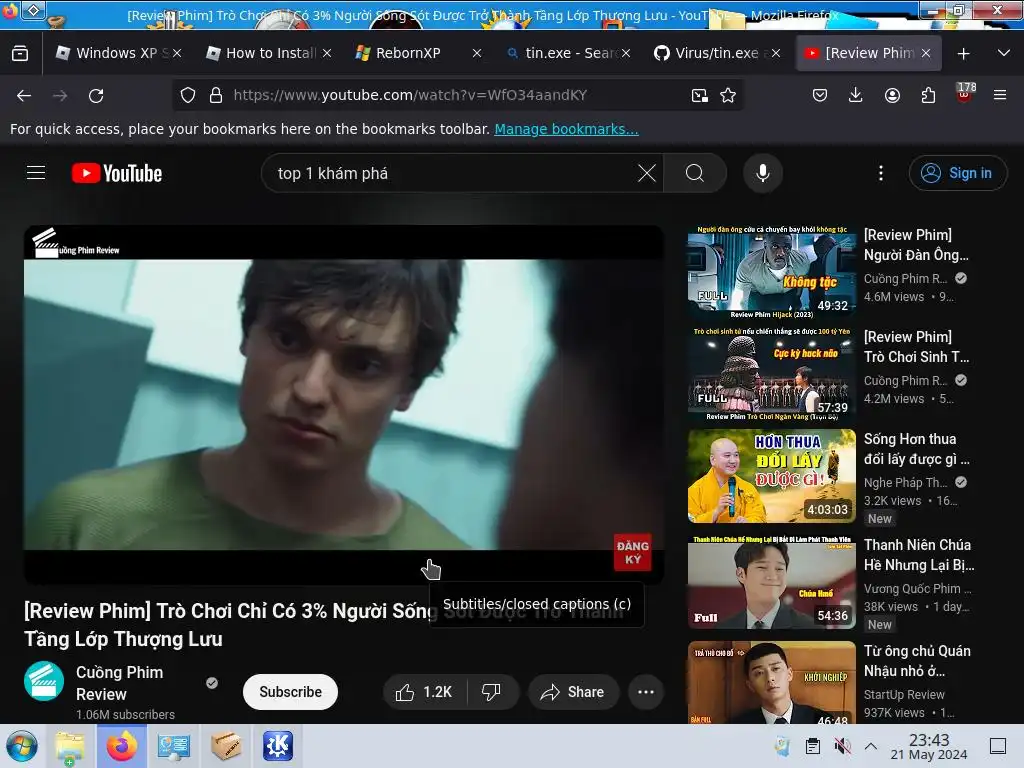Open the Người Đàn Ông video title
The image size is (1024, 768).
point(916,245)
